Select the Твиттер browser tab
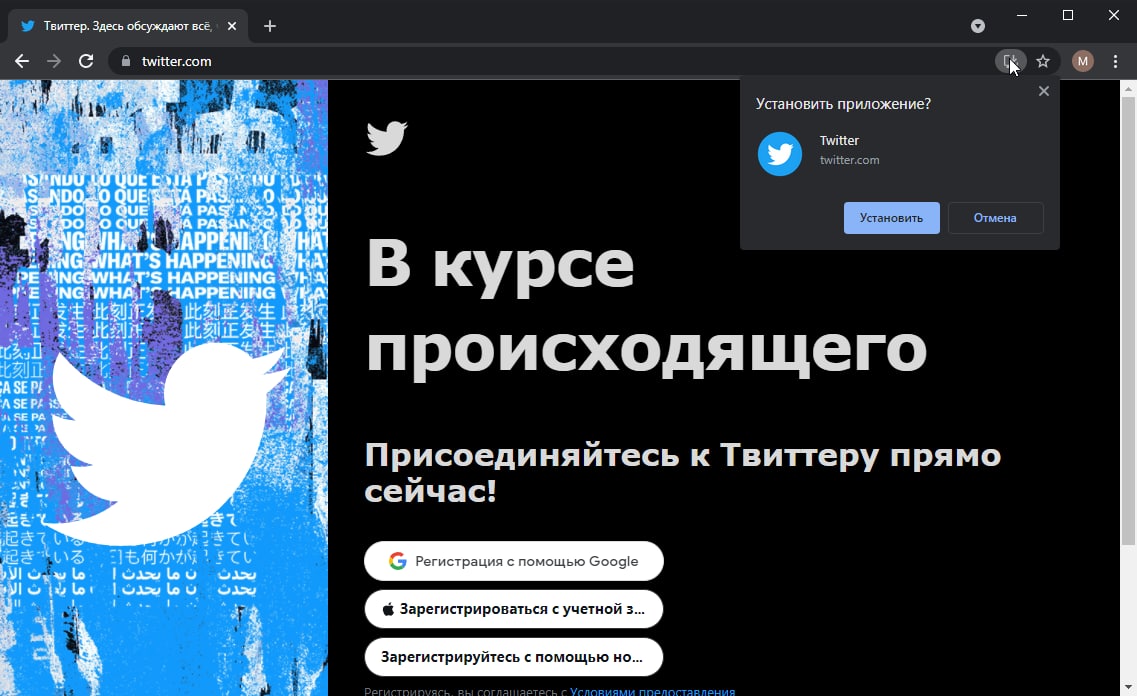The height and width of the screenshot is (696, 1137). (x=128, y=26)
